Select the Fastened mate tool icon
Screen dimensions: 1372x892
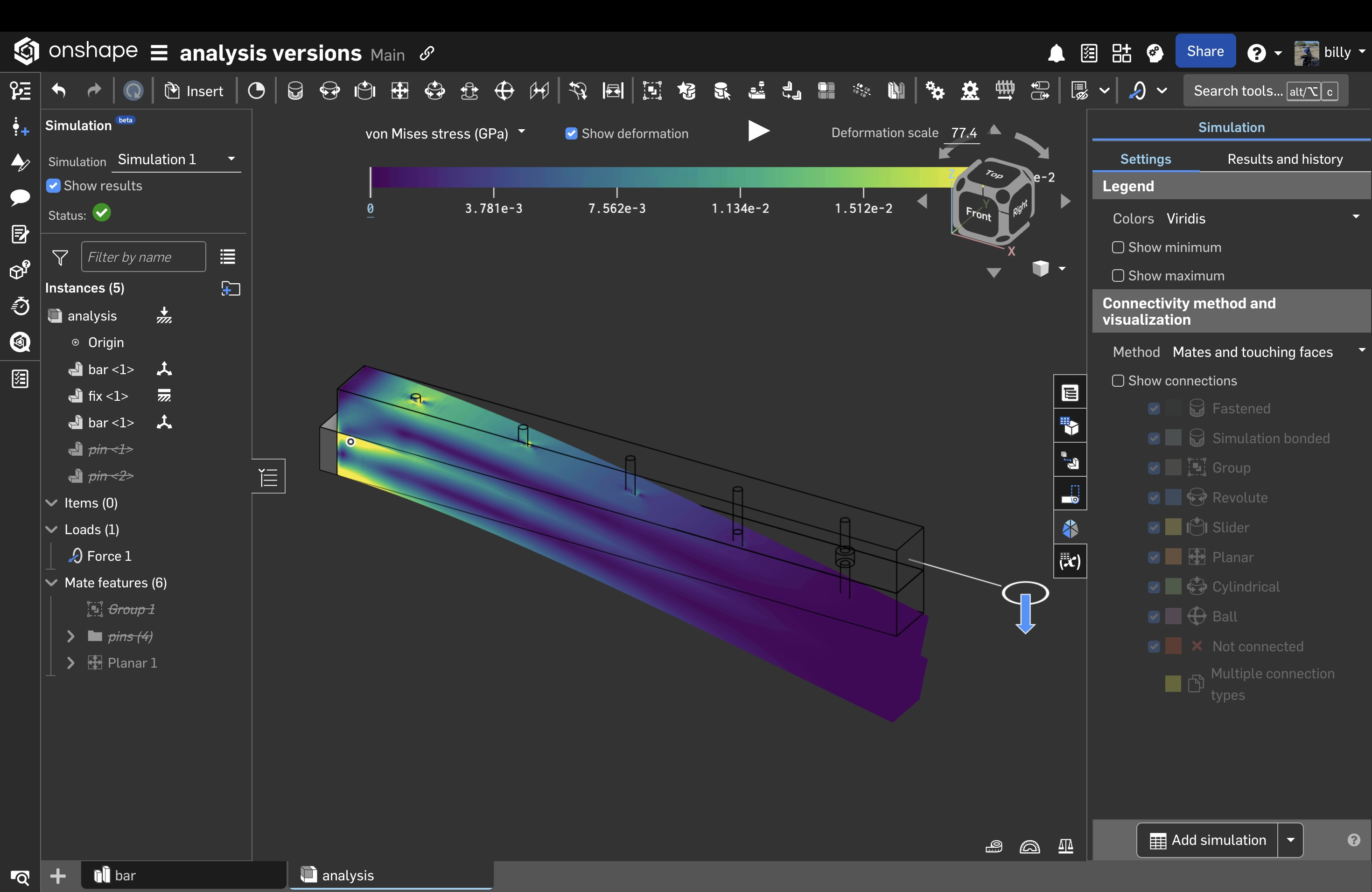click(295, 91)
